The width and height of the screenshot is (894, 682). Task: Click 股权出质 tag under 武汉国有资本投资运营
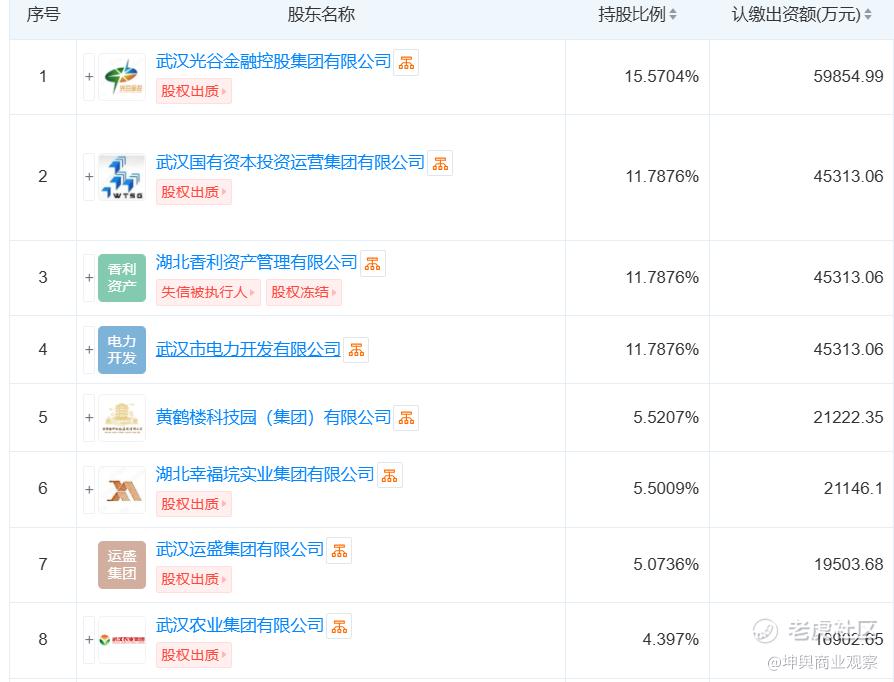[x=194, y=192]
